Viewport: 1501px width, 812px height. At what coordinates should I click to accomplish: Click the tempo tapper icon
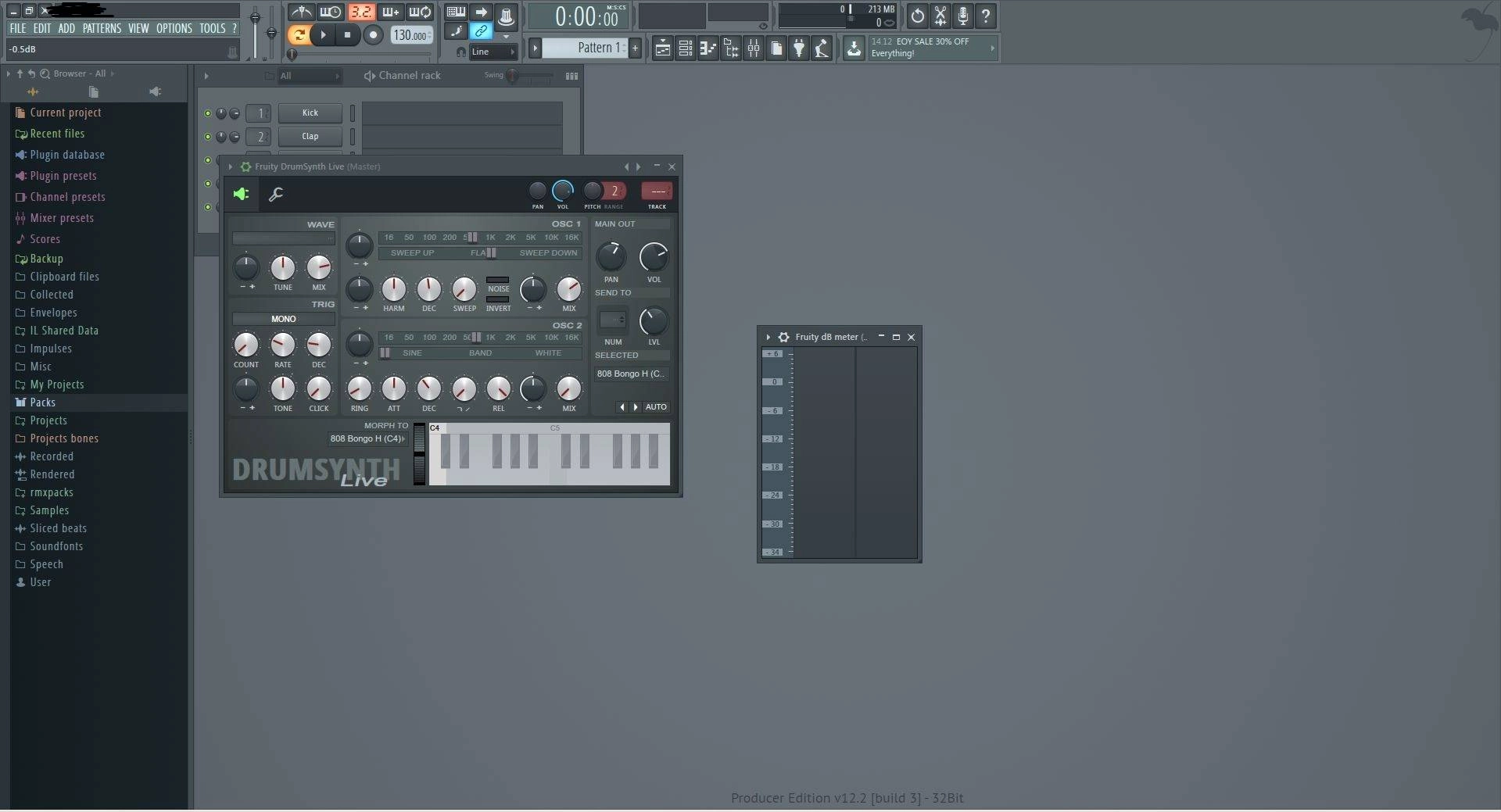822,48
